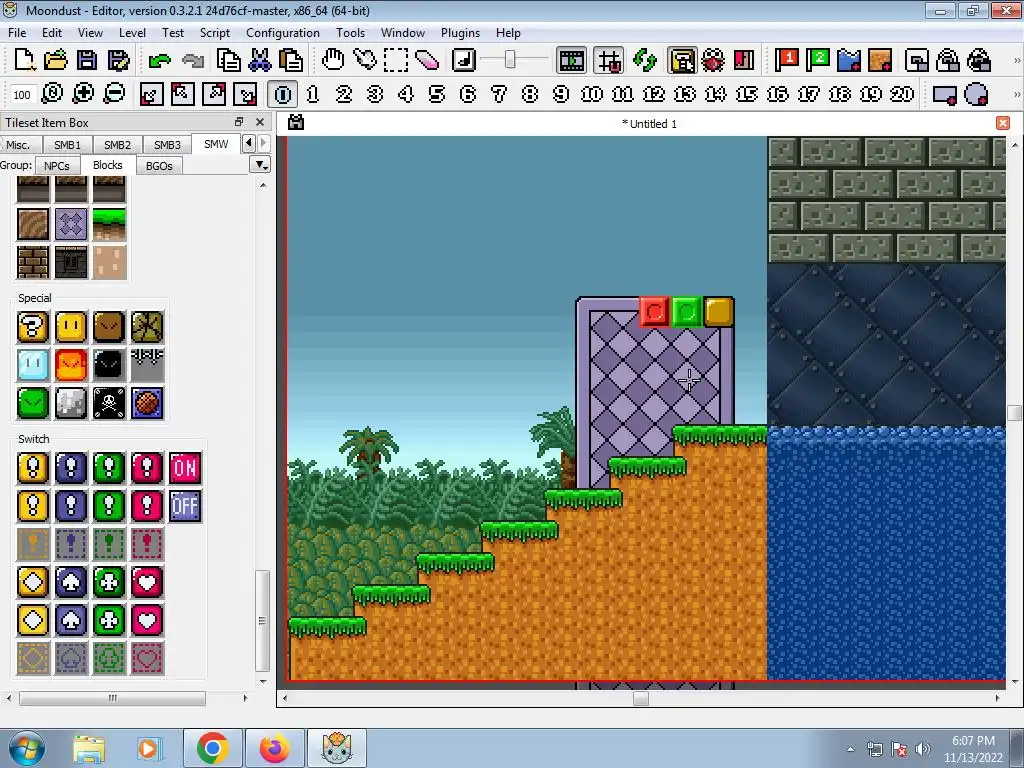This screenshot has height=768, width=1024.
Task: Switch to the Misc. tileset tab
Action: (x=18, y=144)
